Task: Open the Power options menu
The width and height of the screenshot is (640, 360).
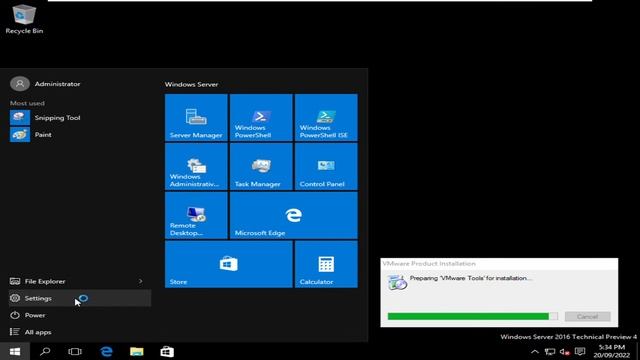Action: tap(80, 315)
